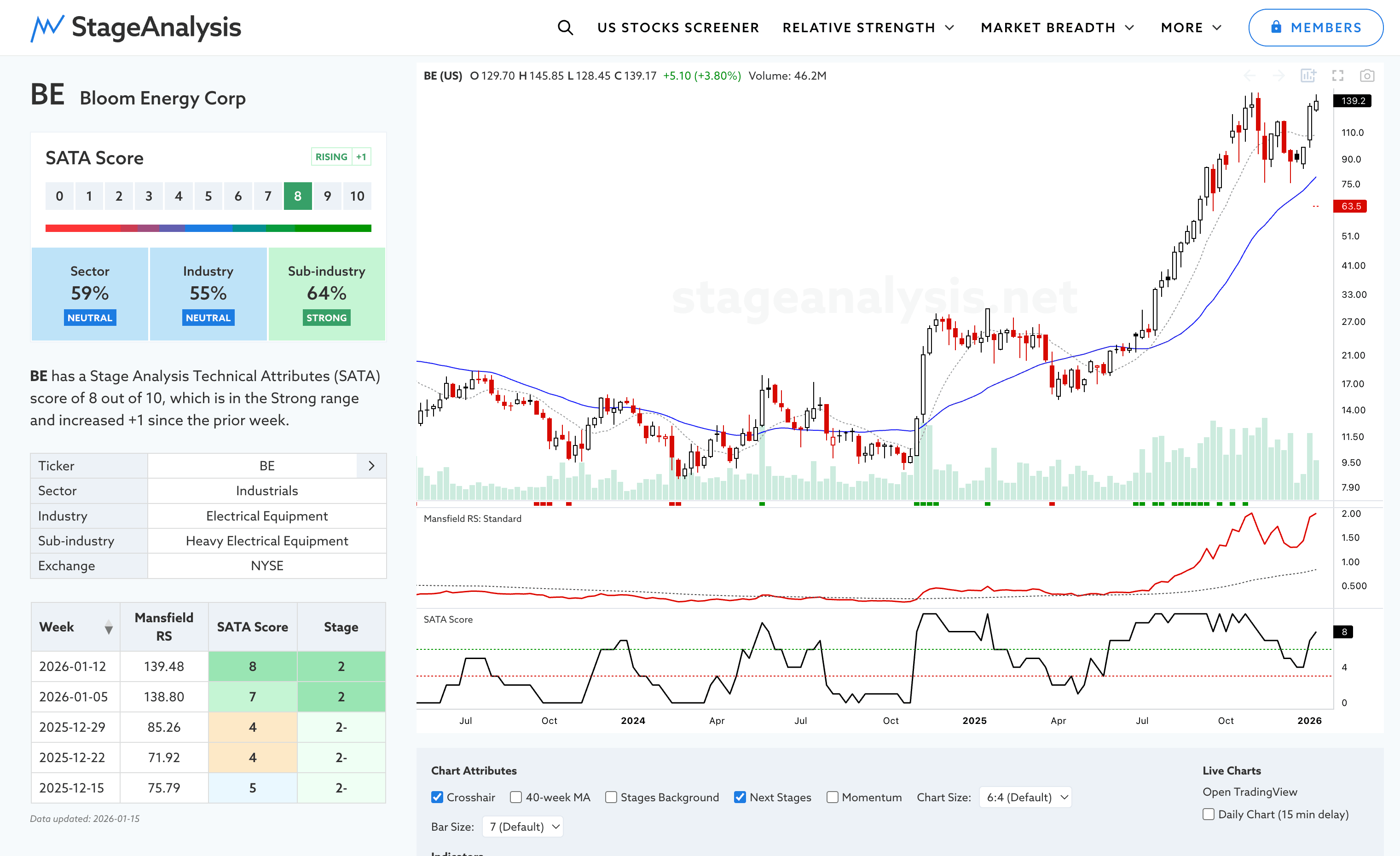
Task: Open the Bar Size dropdown
Action: [523, 827]
